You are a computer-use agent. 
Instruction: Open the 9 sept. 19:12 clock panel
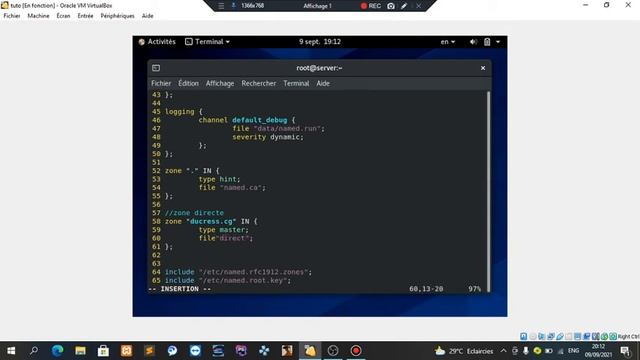click(x=320, y=42)
